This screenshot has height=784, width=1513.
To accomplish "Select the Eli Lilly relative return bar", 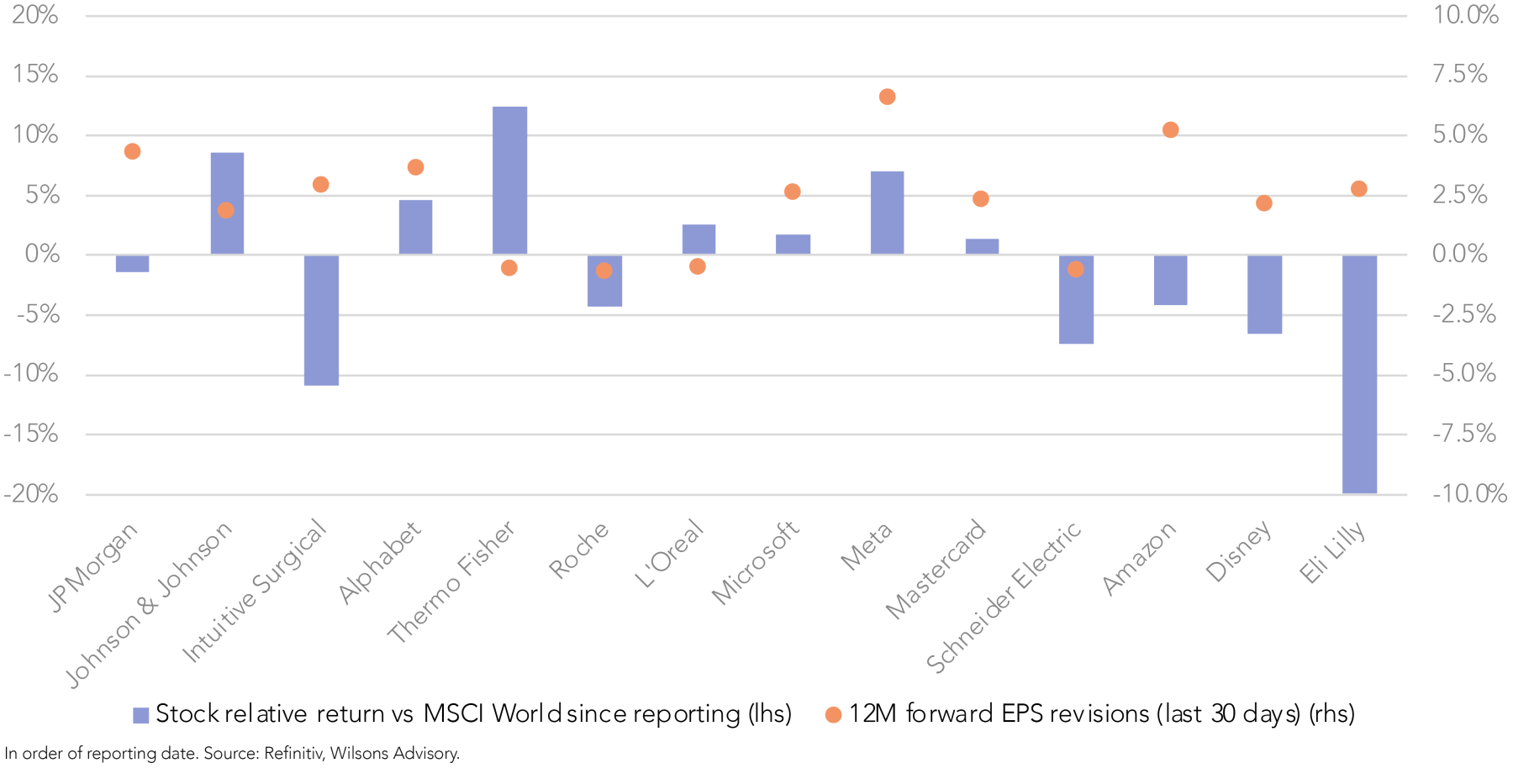I will tap(1359, 374).
